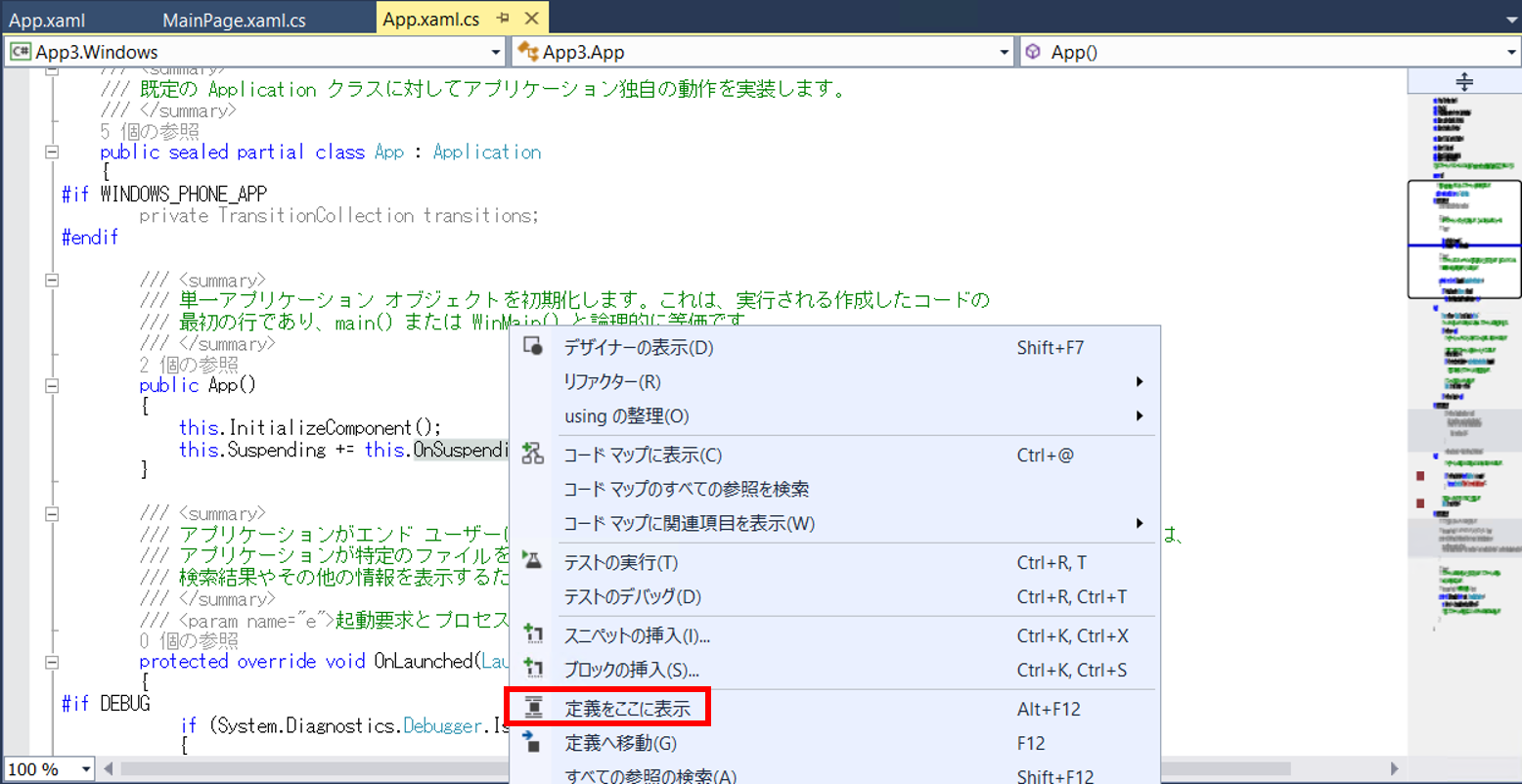Select コード マップに表示(C)
Screen dimensions: 1522x784
[x=834, y=455]
